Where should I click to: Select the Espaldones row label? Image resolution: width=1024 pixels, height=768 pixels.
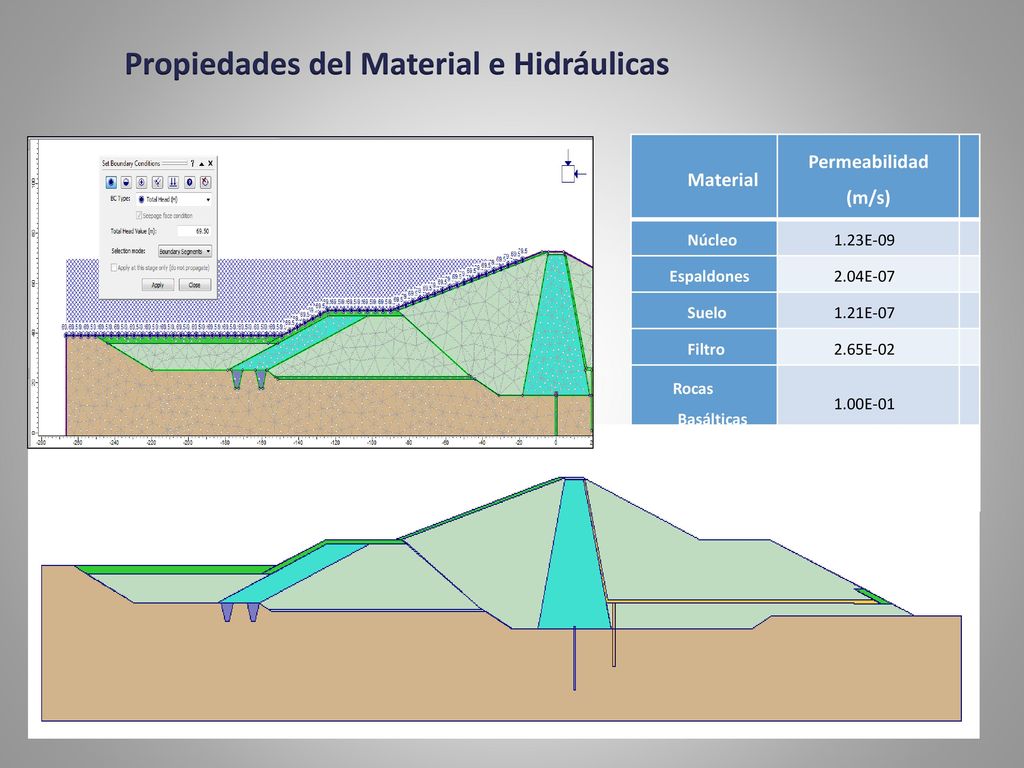pos(704,276)
